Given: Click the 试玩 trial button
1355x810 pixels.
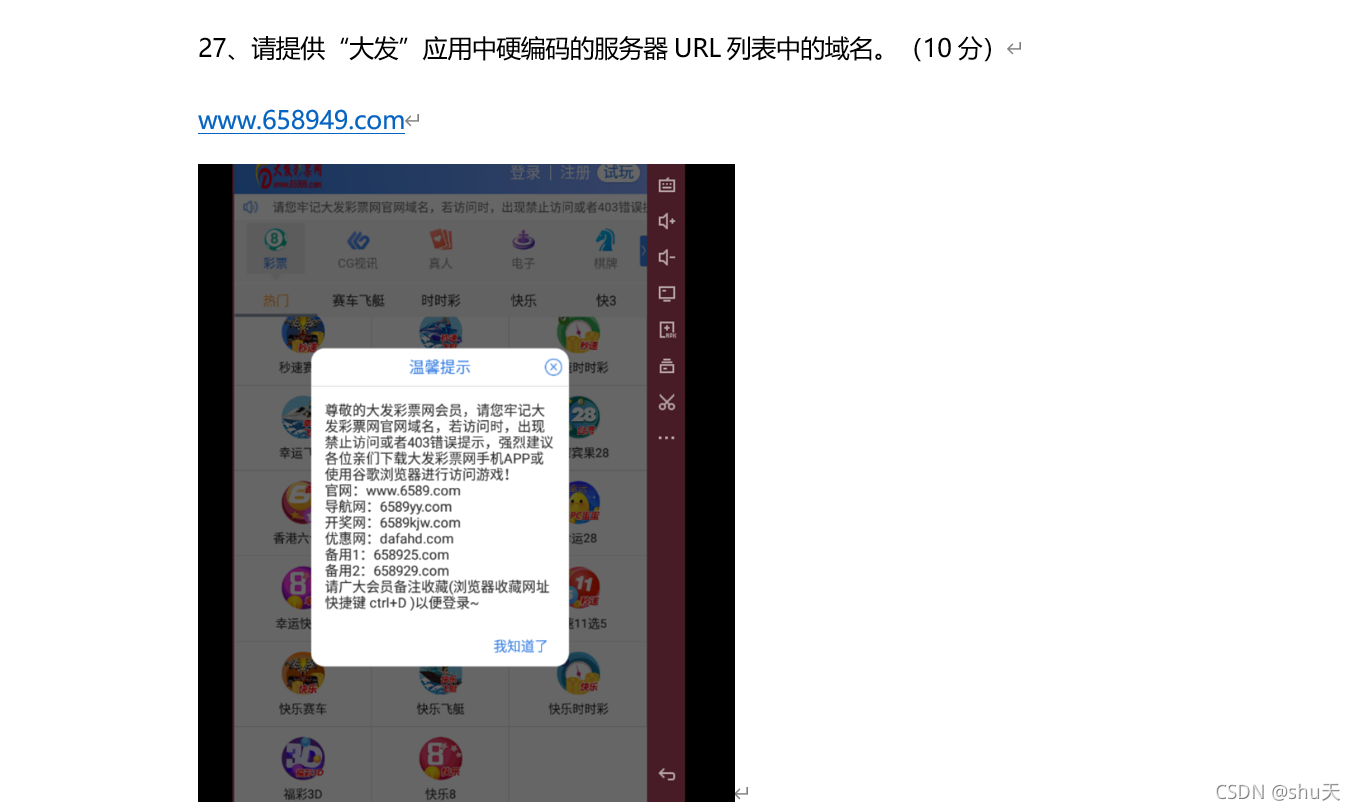Looking at the screenshot, I should point(618,173).
